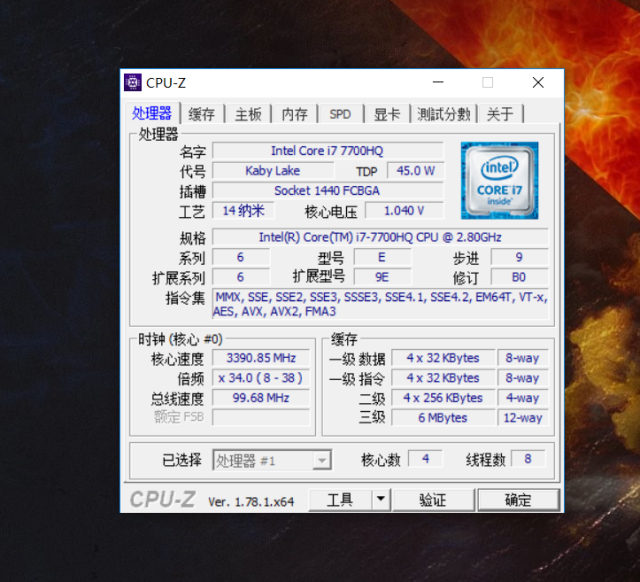
Task: Open the 内存 tab
Action: pos(295,114)
